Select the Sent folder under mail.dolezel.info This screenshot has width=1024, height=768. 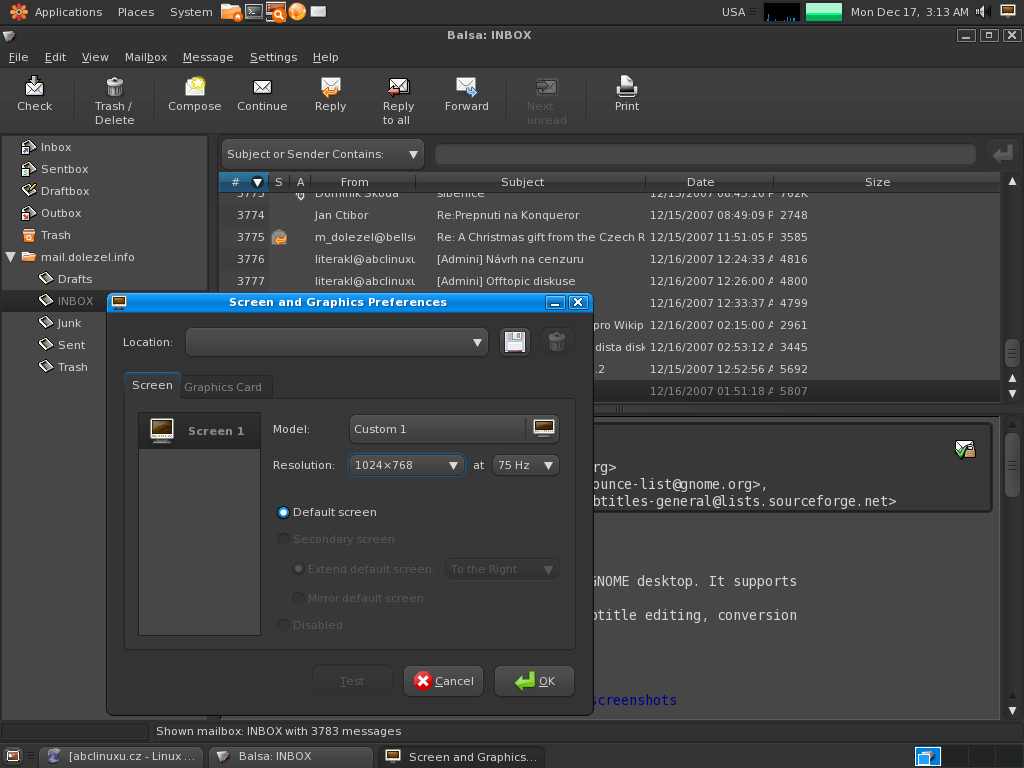(62, 345)
